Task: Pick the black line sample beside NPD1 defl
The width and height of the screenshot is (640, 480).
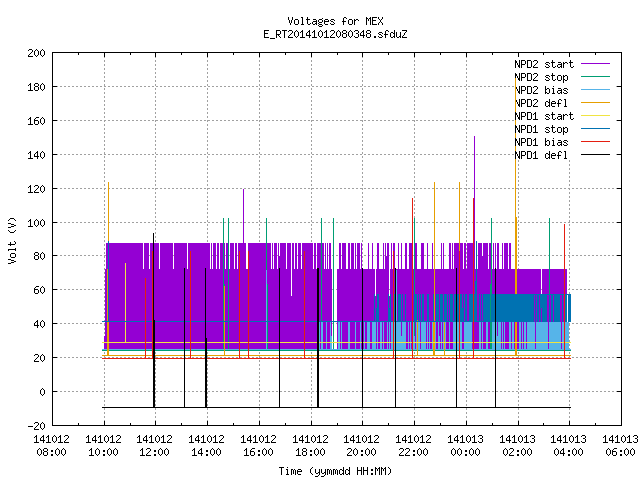Action: 595,155
